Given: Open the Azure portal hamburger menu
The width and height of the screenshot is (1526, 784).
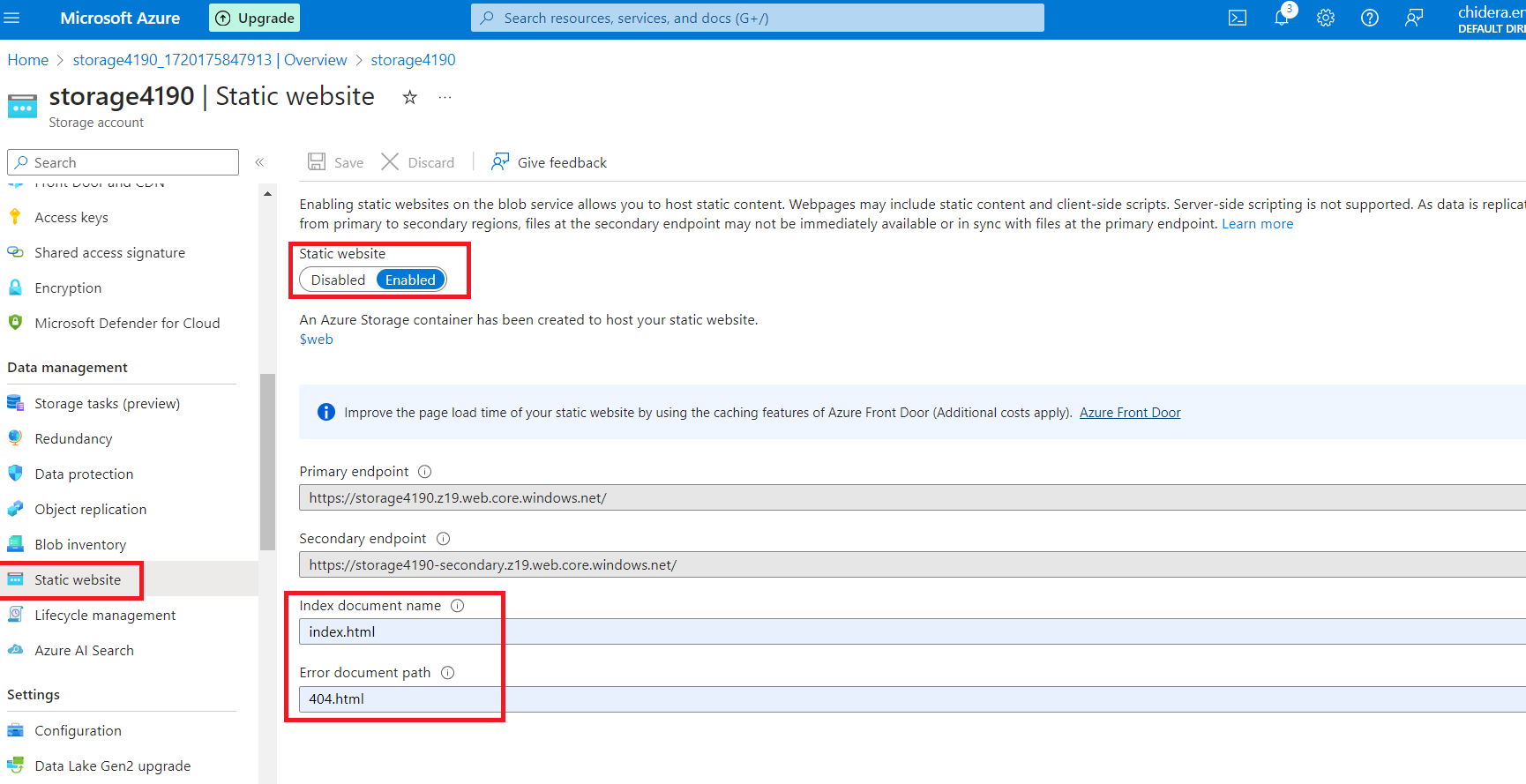Looking at the screenshot, I should pyautogui.click(x=11, y=18).
